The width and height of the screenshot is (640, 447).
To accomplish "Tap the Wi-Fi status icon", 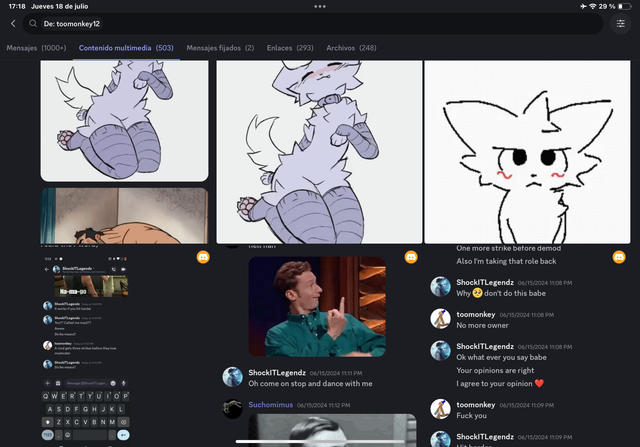I will pos(593,7).
